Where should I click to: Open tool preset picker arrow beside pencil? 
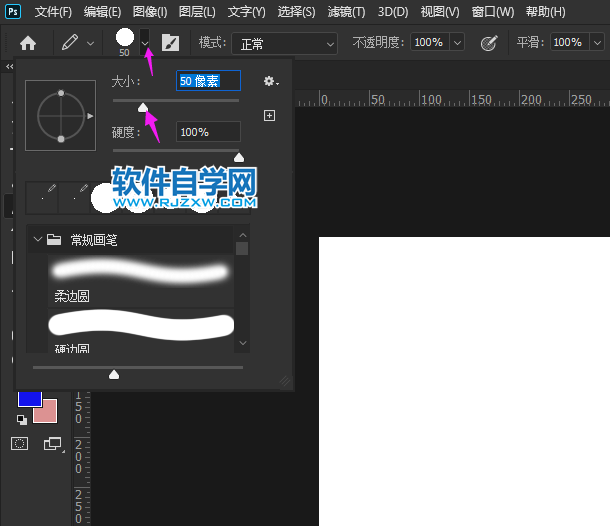point(90,44)
